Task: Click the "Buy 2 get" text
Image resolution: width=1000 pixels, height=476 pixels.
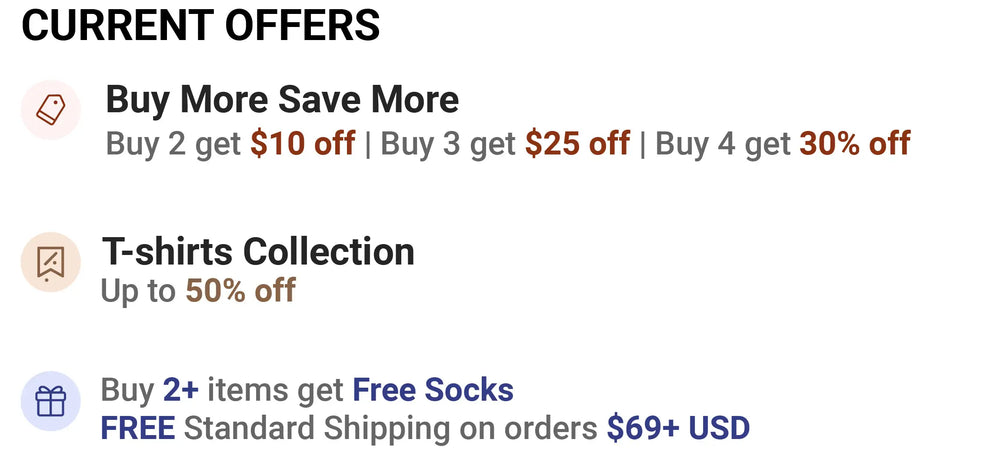Action: coord(174,144)
